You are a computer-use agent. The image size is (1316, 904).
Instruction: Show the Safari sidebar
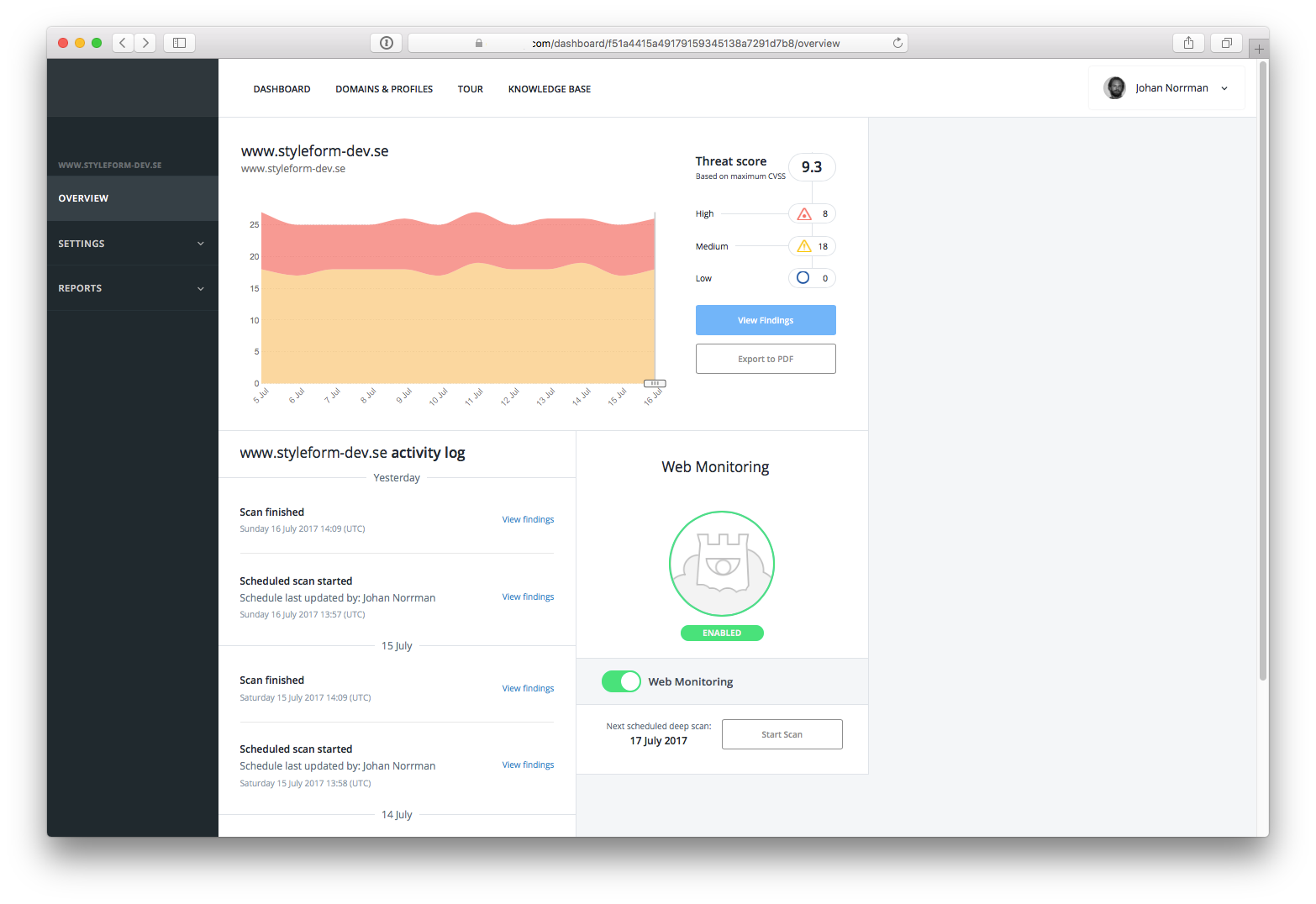[179, 43]
